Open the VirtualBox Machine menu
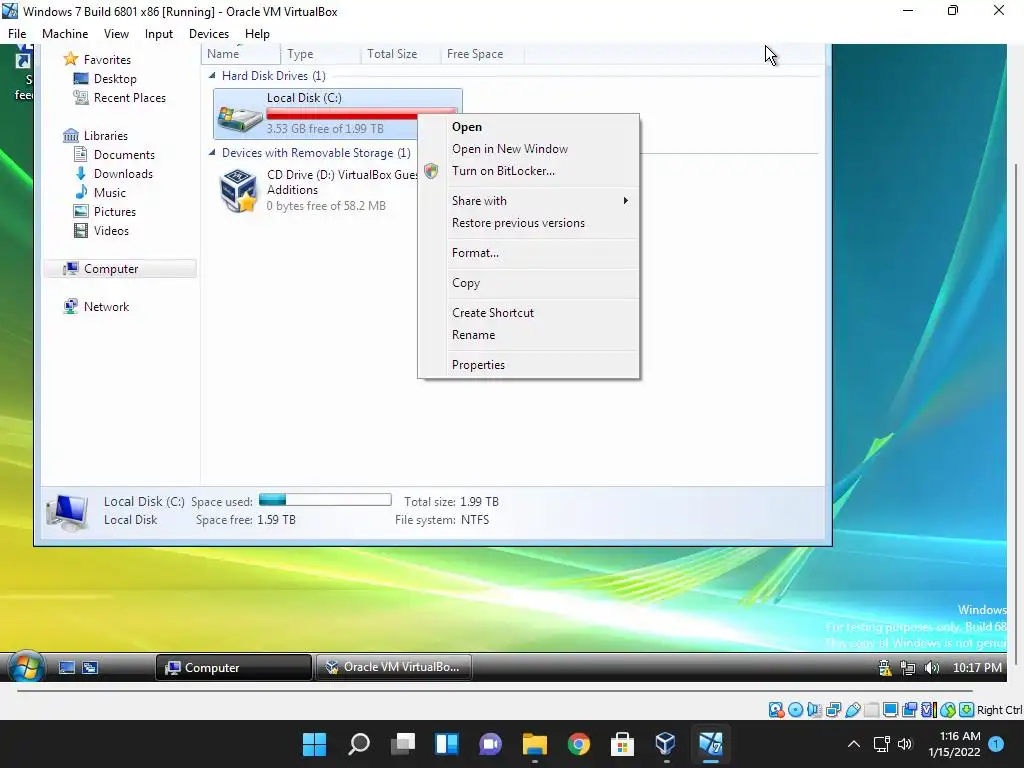This screenshot has height=768, width=1024. [65, 34]
